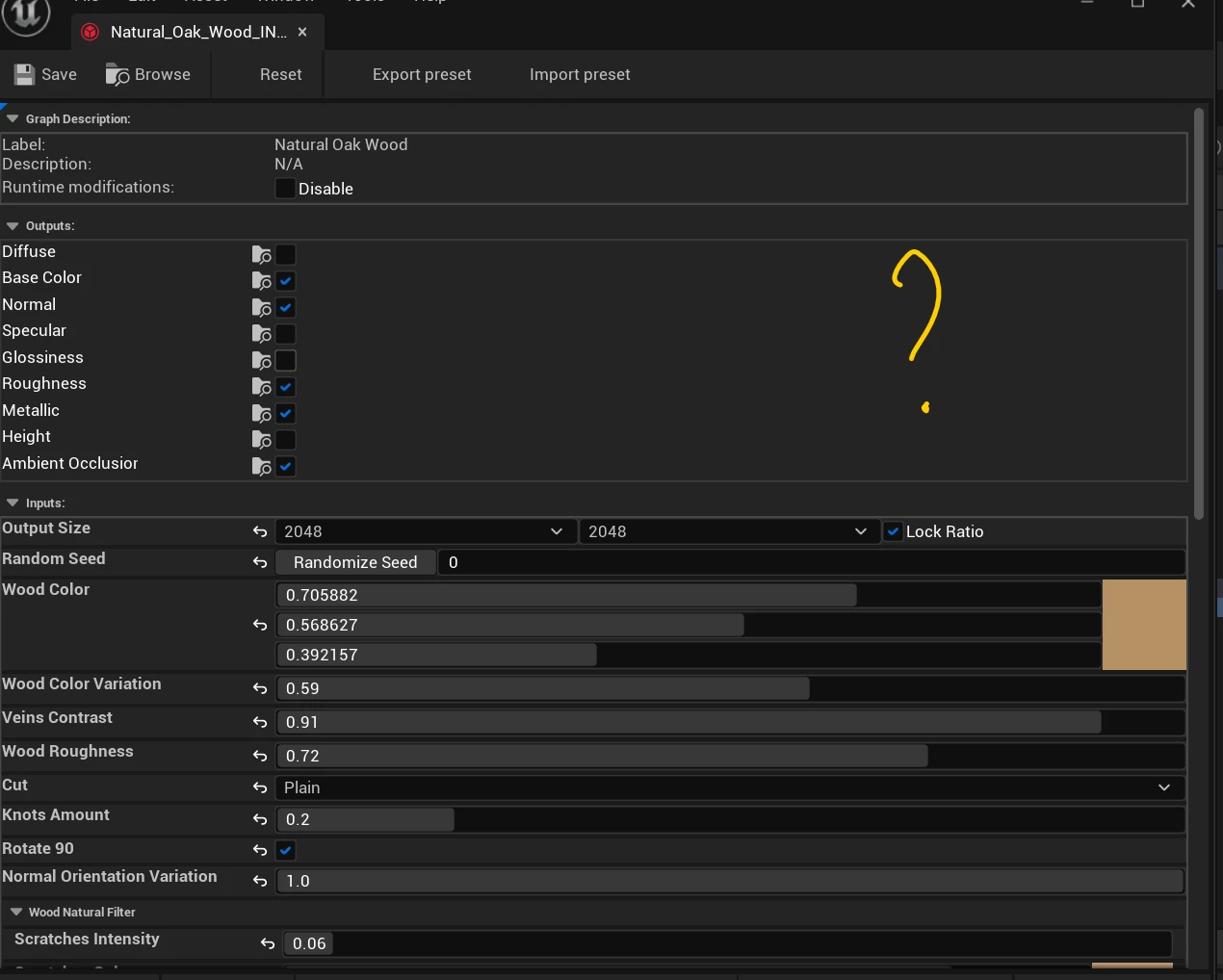Collapse the Wood Natural Filter section
This screenshot has height=980, width=1223.
click(x=16, y=912)
